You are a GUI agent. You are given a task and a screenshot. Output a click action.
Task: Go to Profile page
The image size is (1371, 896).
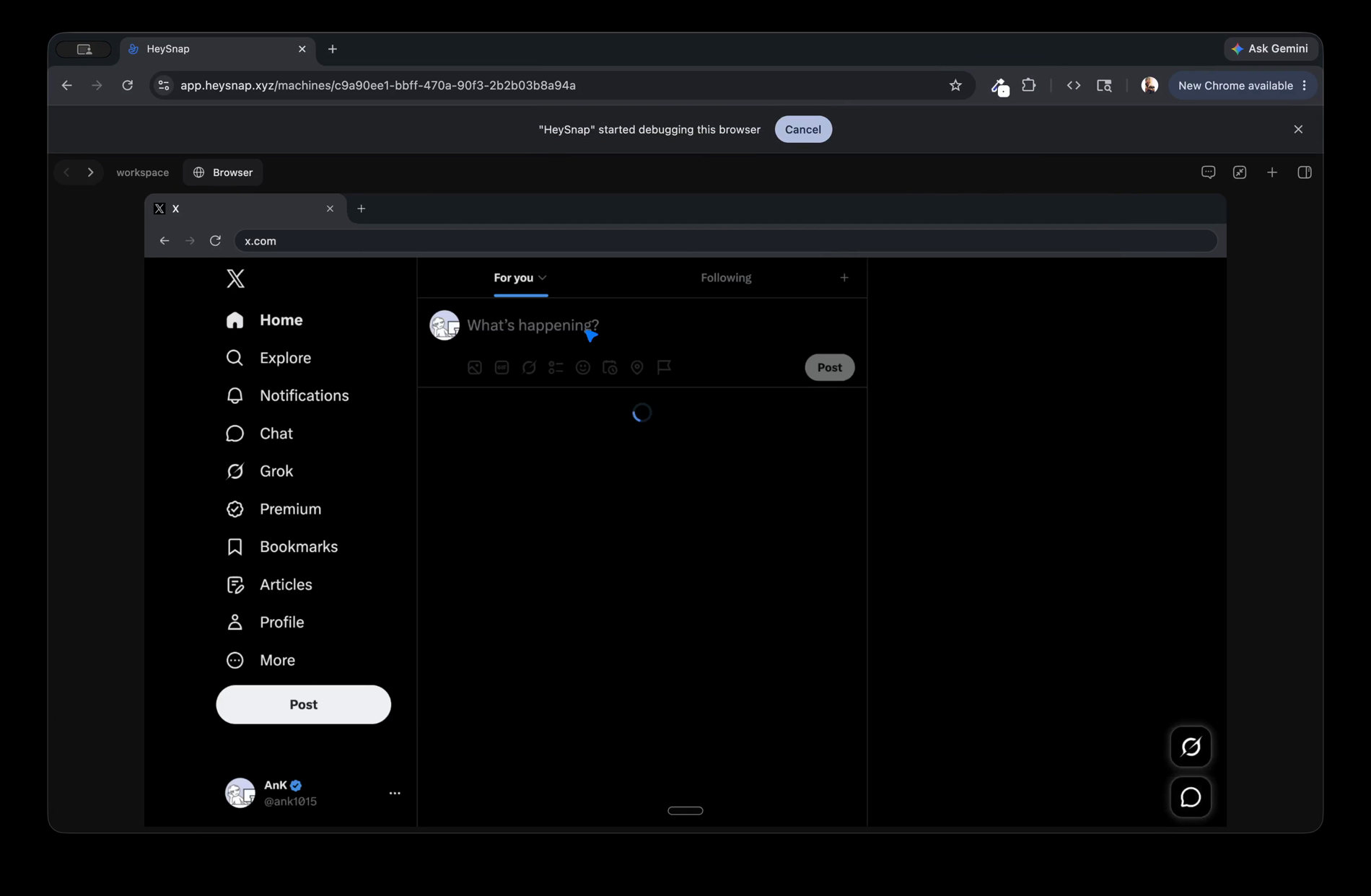(x=265, y=623)
